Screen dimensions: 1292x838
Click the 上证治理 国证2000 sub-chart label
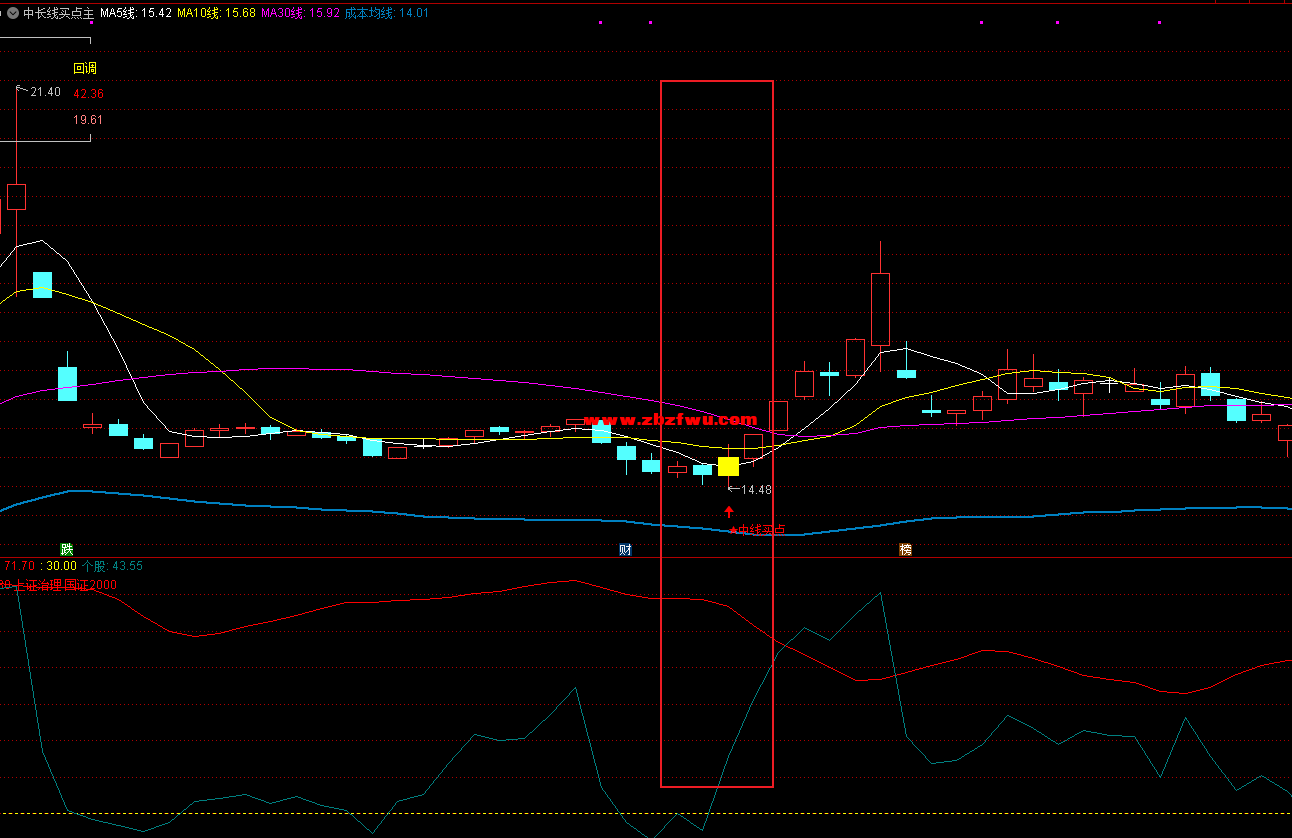point(62,585)
